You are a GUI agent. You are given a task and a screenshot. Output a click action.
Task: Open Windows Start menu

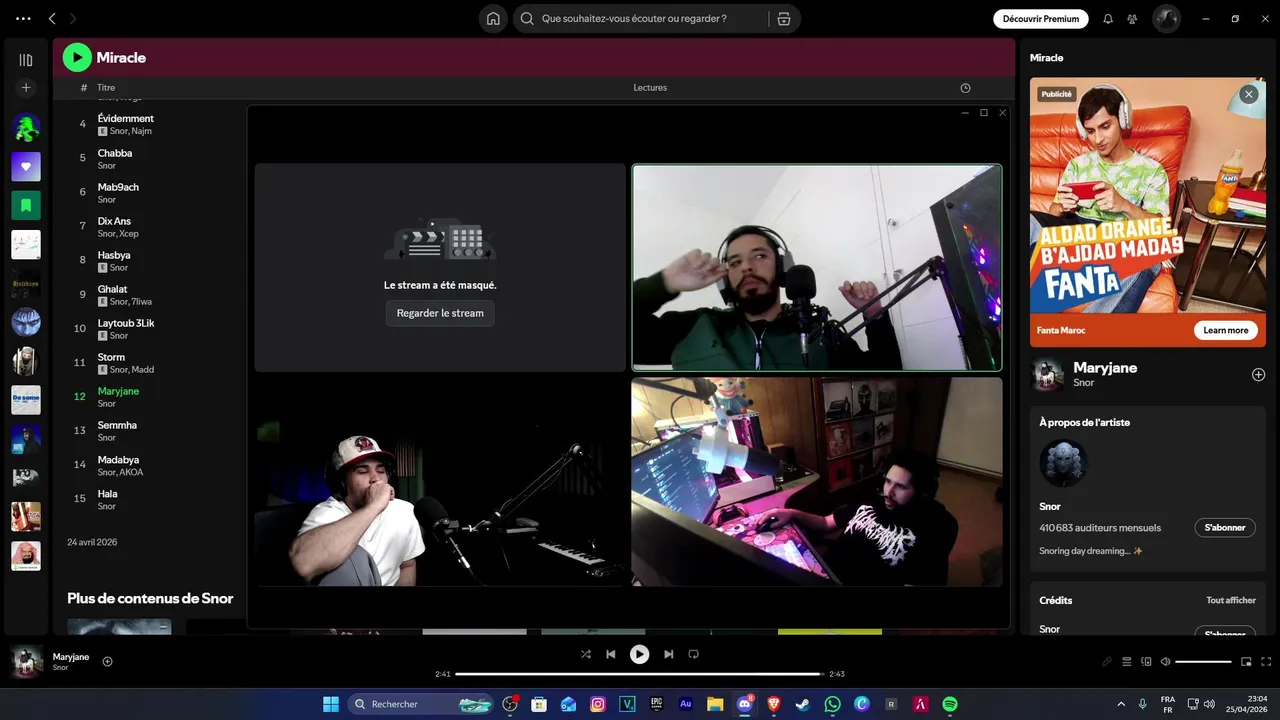(x=330, y=704)
